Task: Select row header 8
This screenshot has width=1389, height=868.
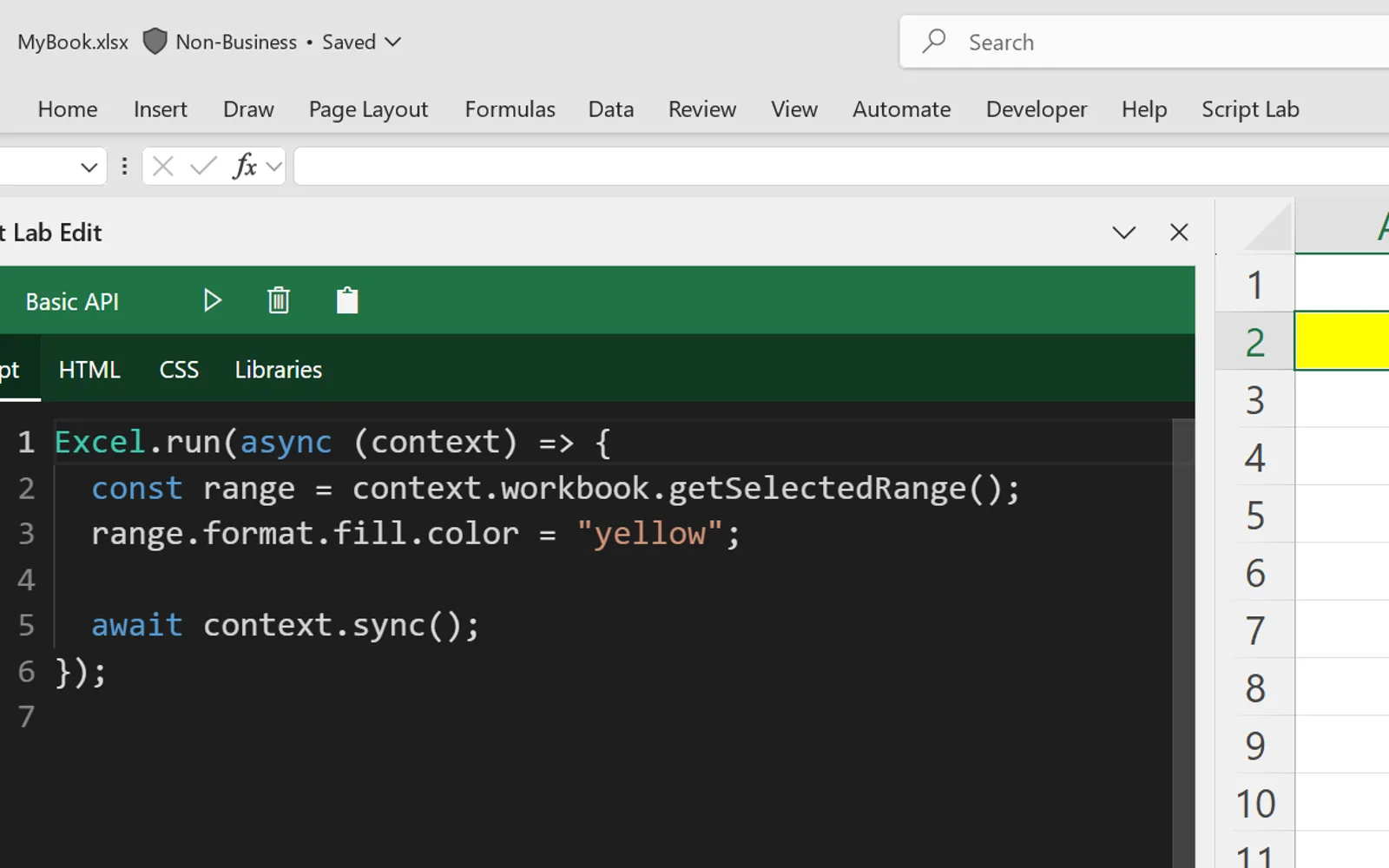Action: [1254, 688]
